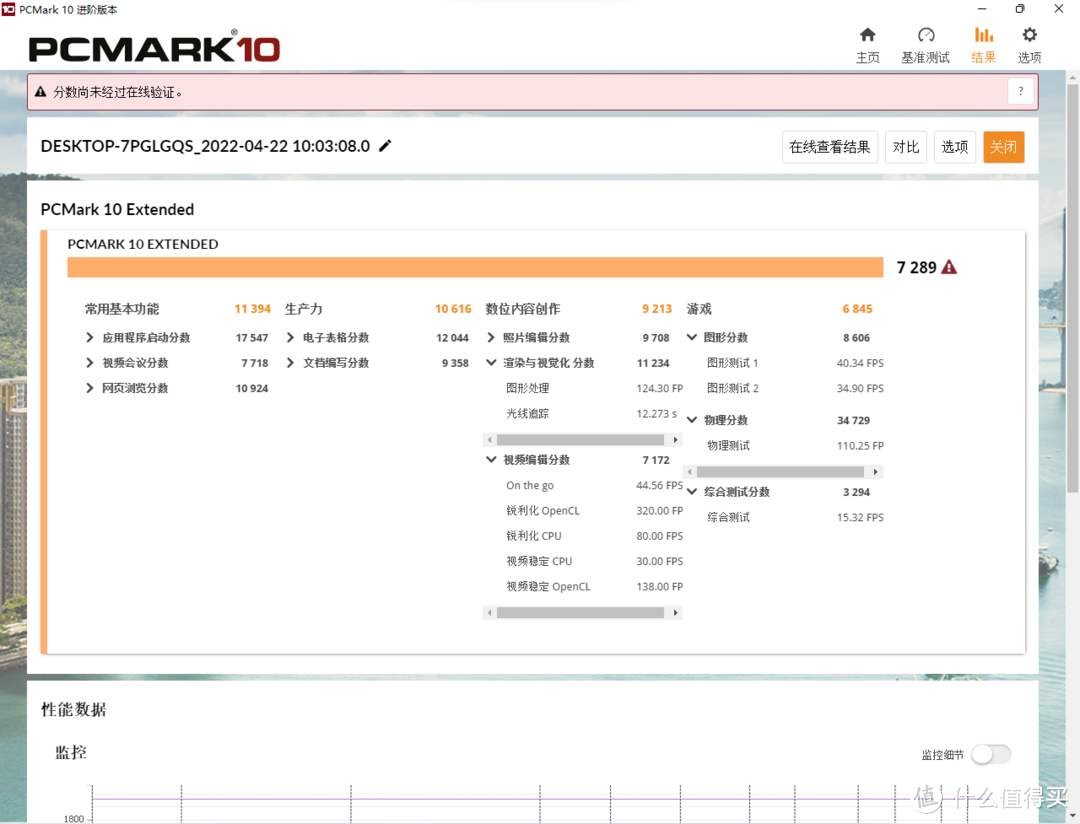Click left arrow of gaming section scrollbar
Viewport: 1080px width, 824px height.
[x=689, y=472]
